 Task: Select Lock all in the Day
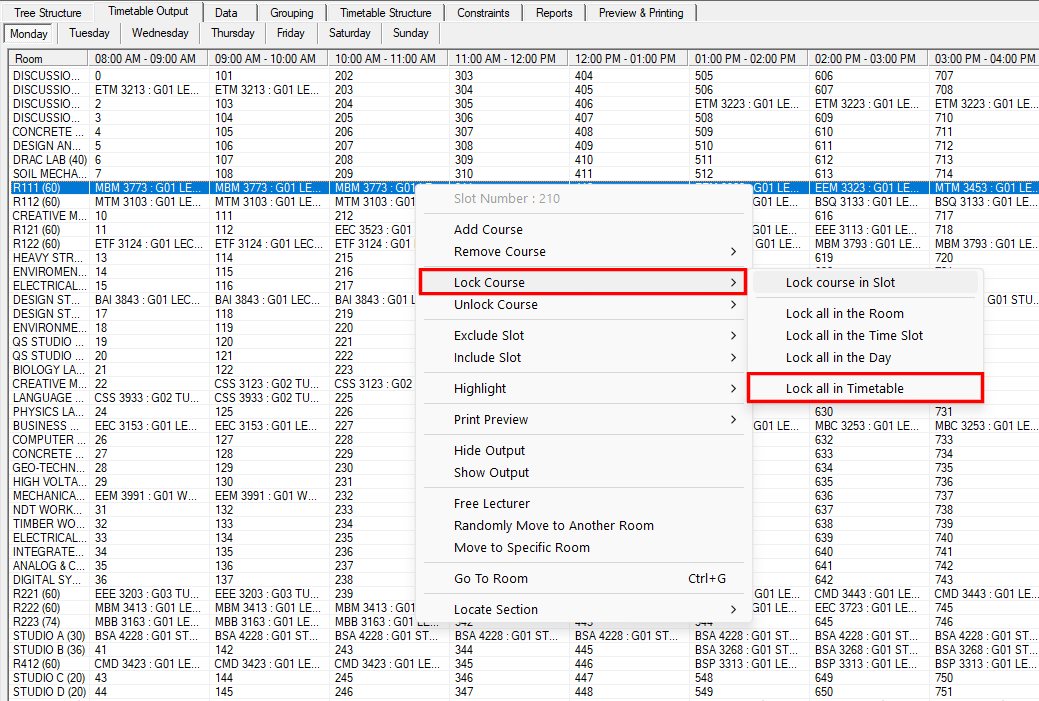point(865,358)
